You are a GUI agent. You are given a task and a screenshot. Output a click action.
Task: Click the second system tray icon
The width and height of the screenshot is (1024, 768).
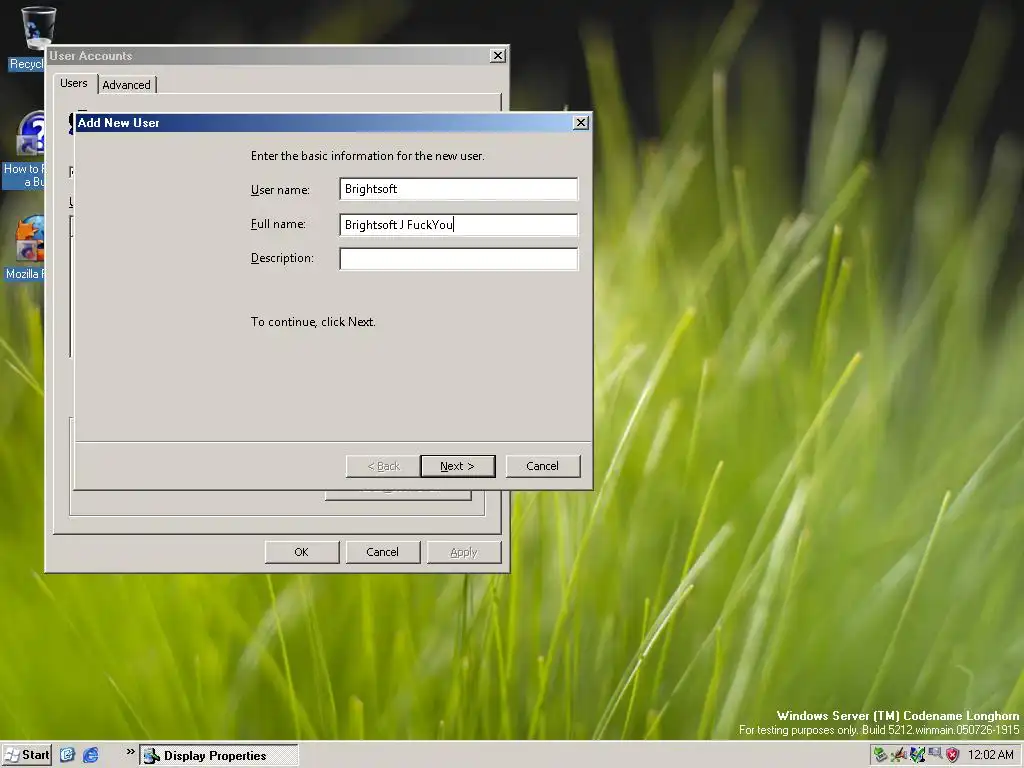coord(899,755)
